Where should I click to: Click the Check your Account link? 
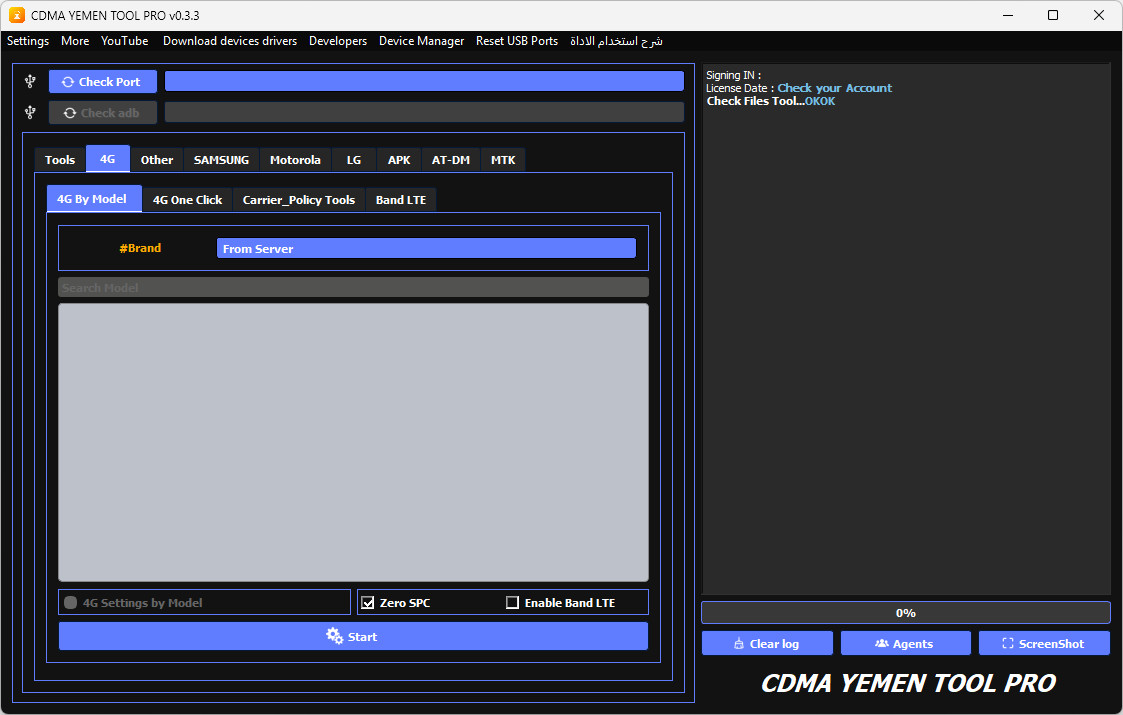coord(834,88)
